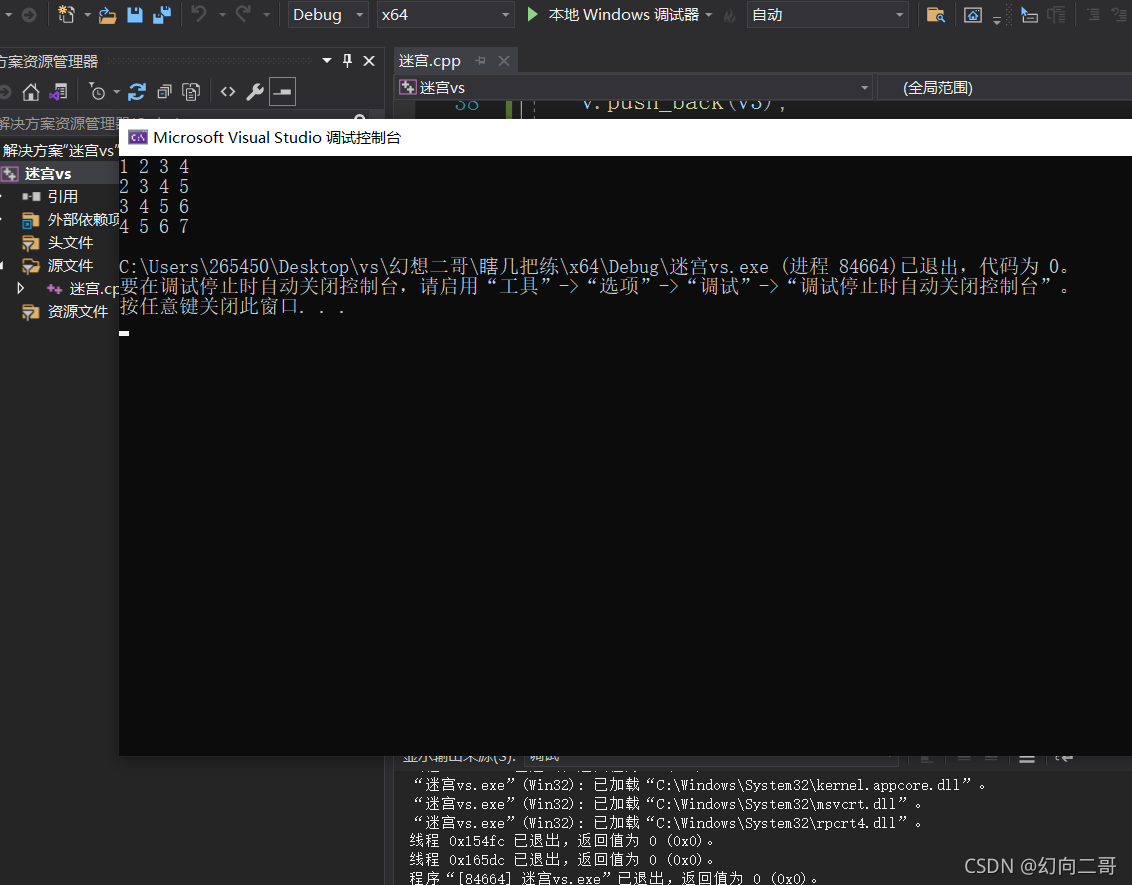Click the 本地 Windows 调试器 button

(623, 14)
